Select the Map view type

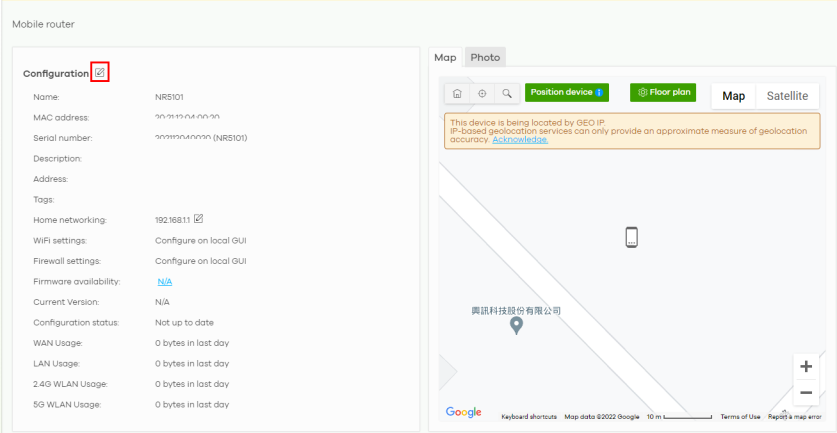click(x=734, y=96)
